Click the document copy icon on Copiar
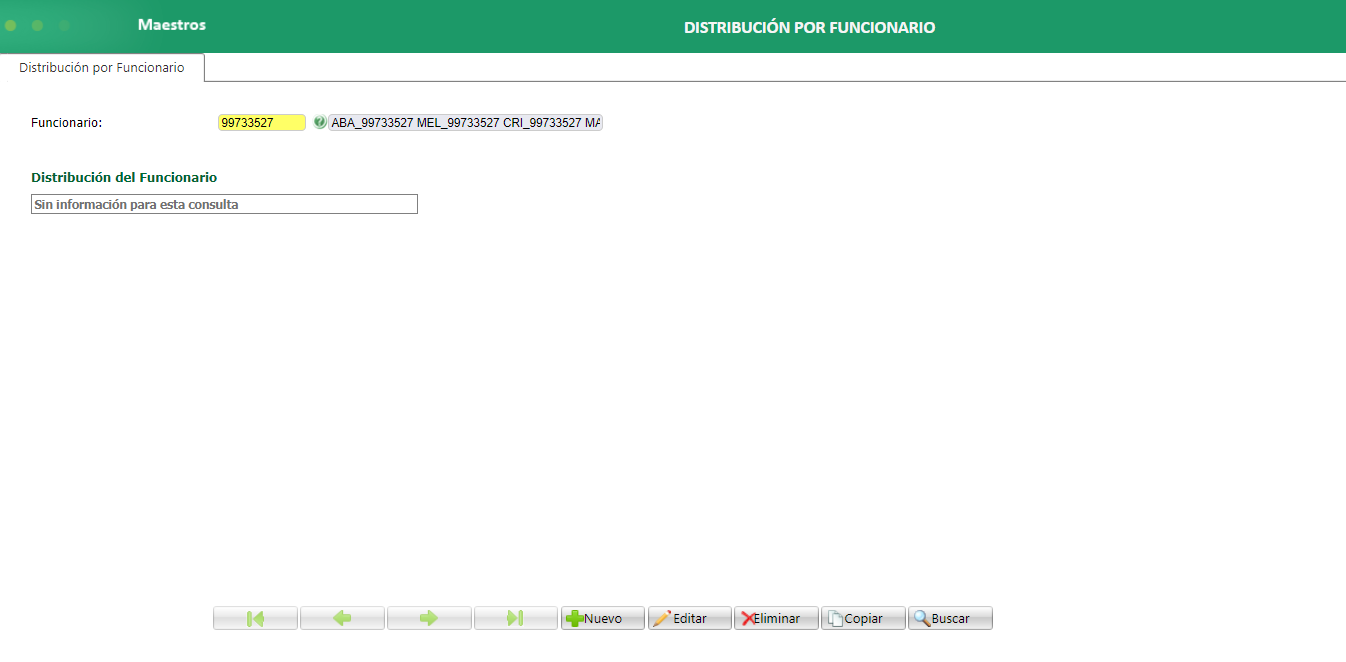Image resolution: width=1346 pixels, height=662 pixels. coord(835,617)
